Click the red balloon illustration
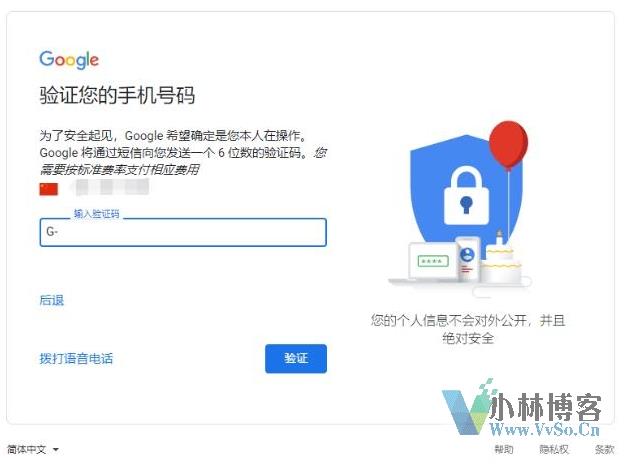 pos(508,145)
